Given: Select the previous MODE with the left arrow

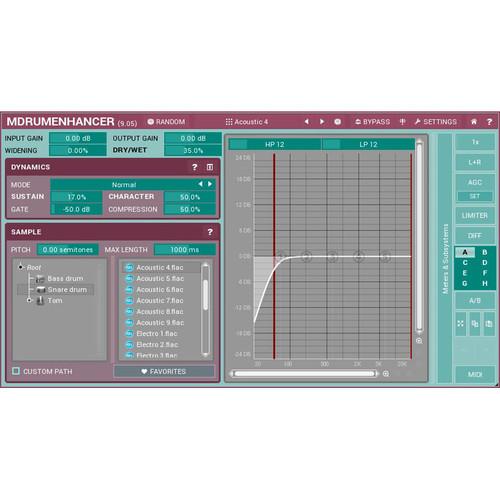Looking at the screenshot, I should 200,184.
